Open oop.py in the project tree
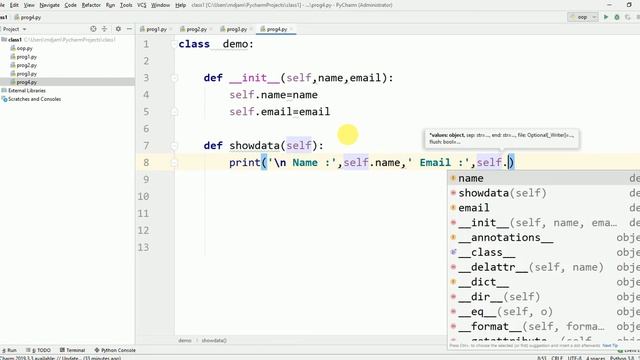 24,48
